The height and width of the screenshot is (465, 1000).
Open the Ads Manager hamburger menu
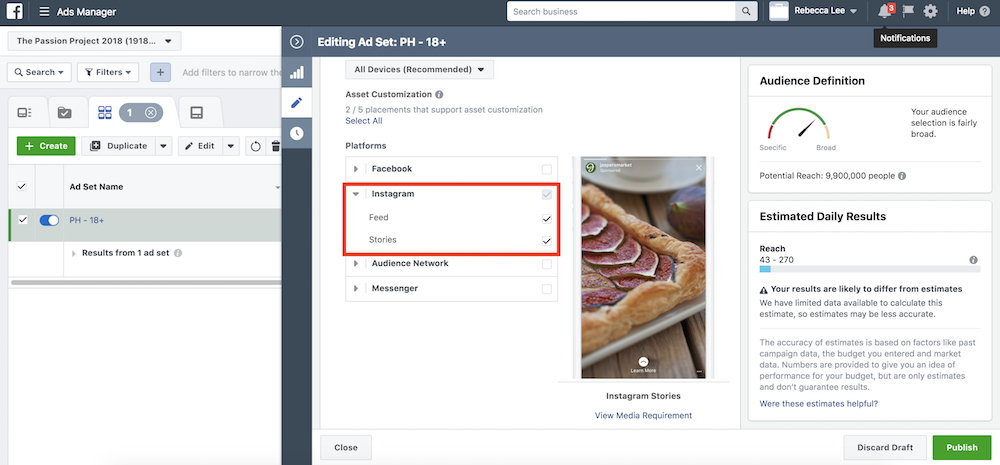click(44, 11)
